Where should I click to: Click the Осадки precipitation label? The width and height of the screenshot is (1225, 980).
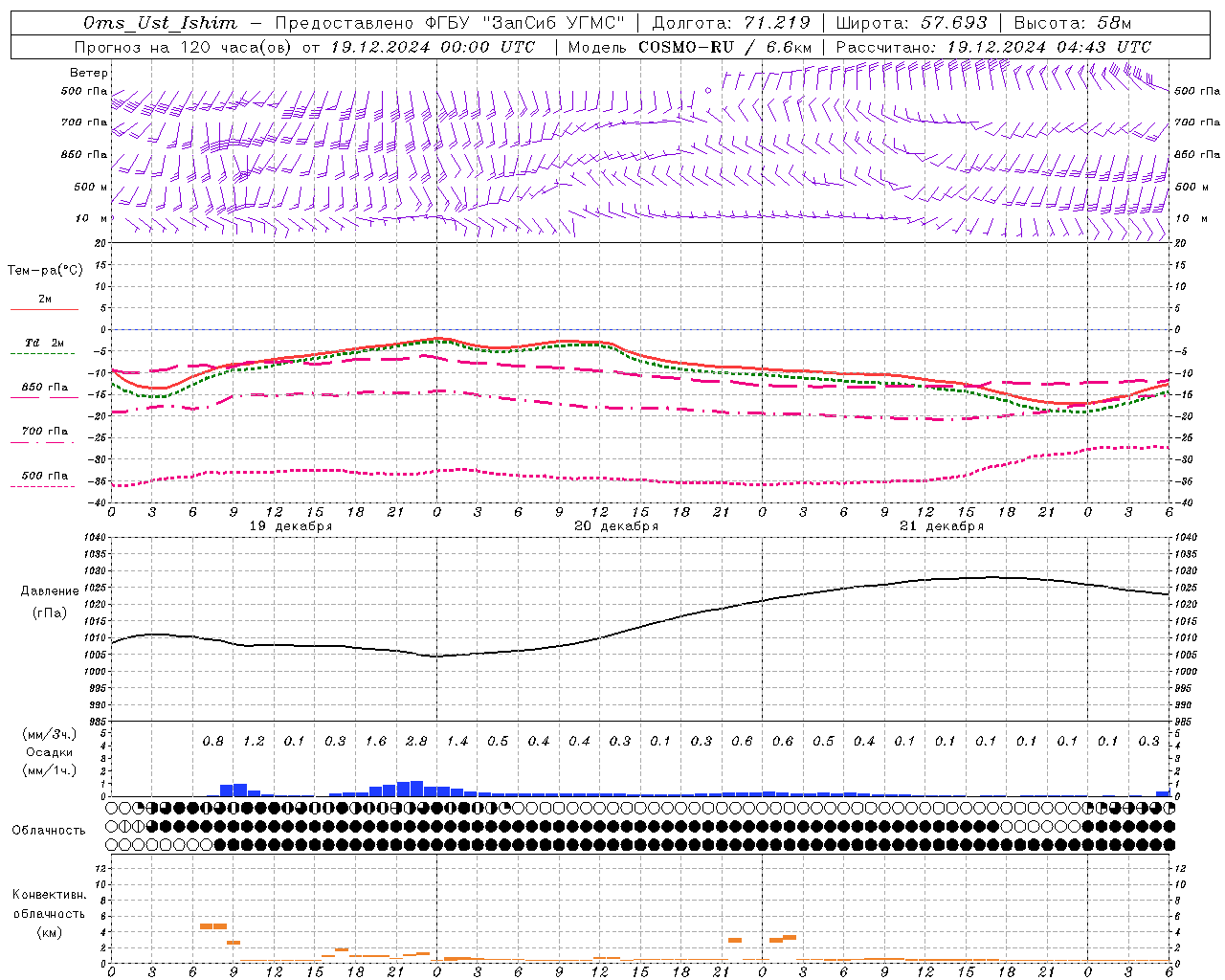[50, 752]
